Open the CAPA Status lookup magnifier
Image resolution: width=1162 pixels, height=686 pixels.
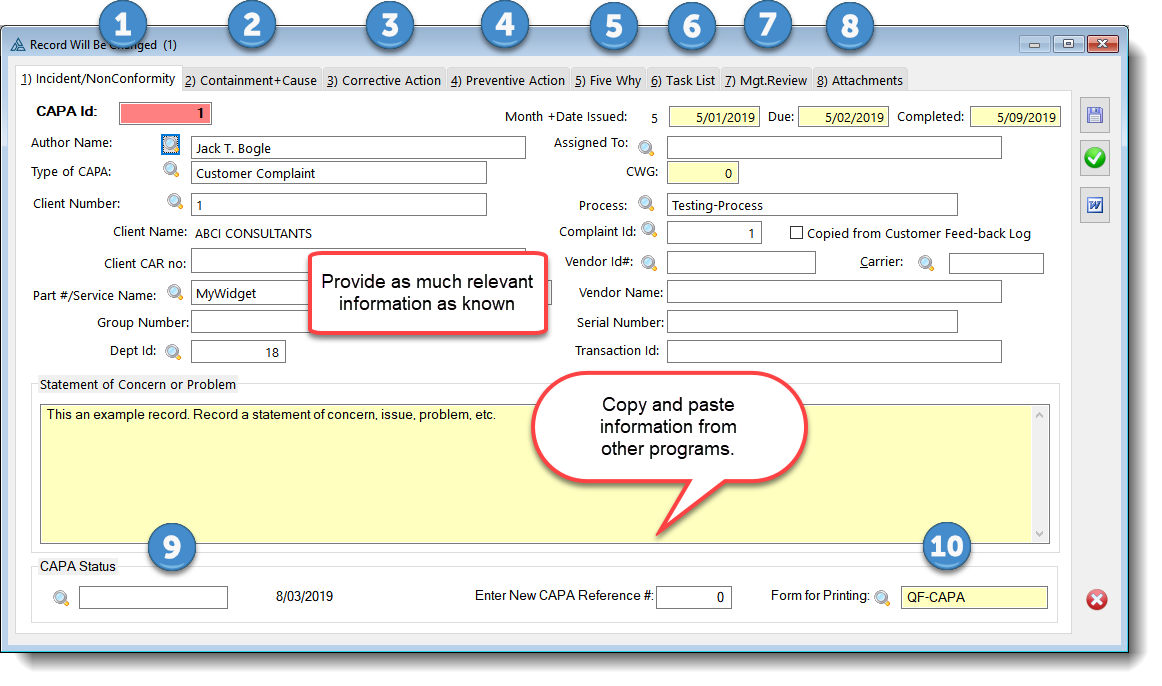[x=61, y=598]
